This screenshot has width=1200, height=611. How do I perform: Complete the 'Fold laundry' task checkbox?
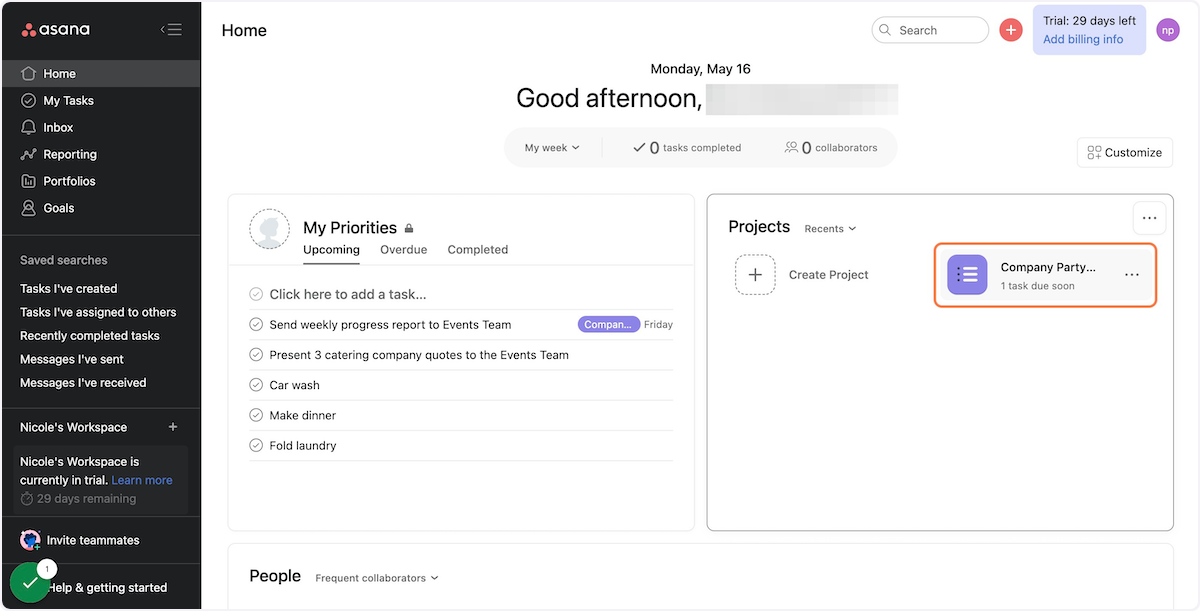coord(256,446)
